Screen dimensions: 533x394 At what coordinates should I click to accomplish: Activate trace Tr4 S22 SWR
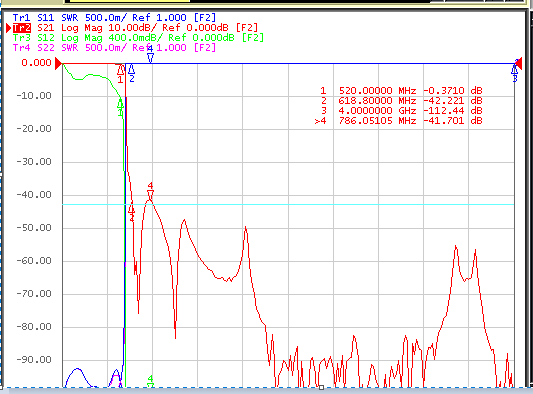coord(114,47)
